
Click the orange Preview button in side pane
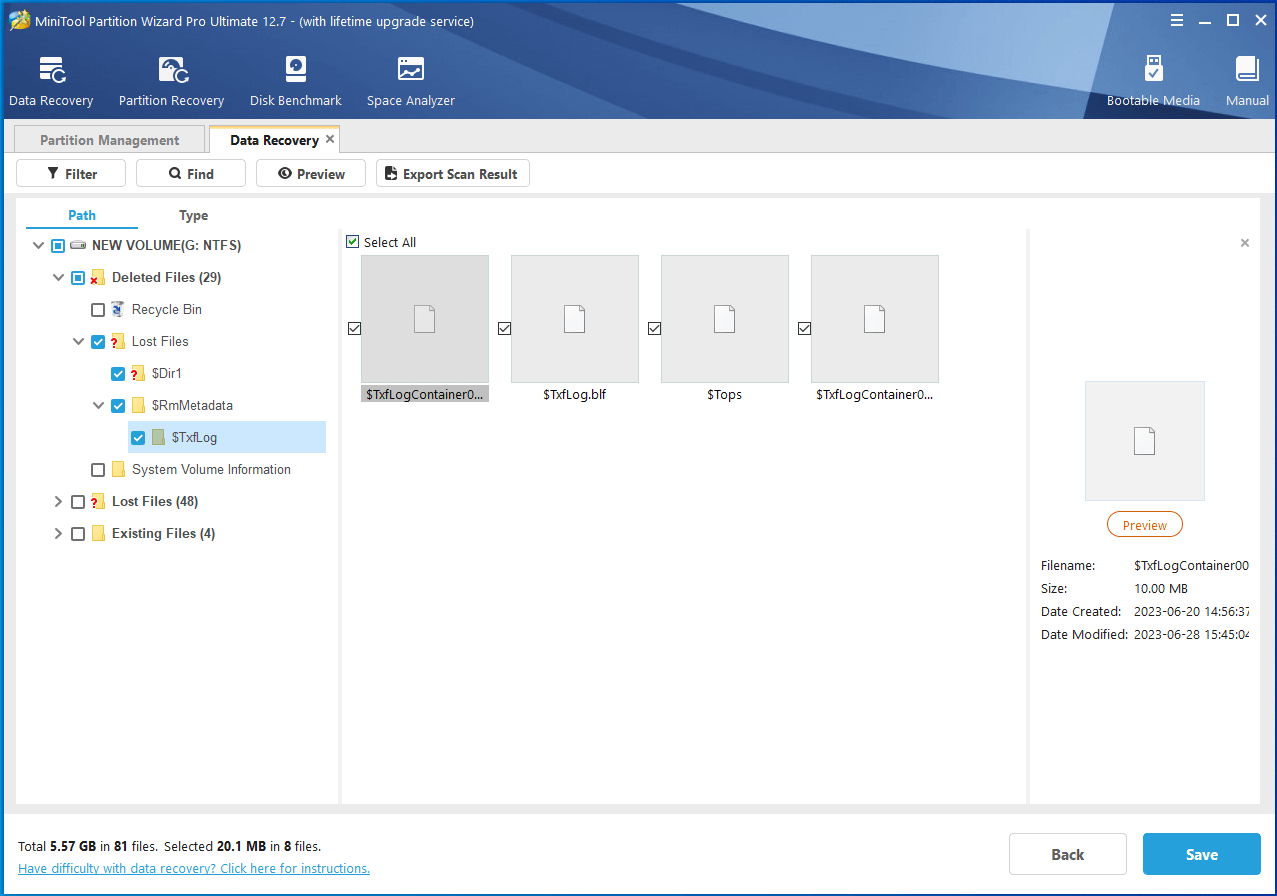[1145, 525]
